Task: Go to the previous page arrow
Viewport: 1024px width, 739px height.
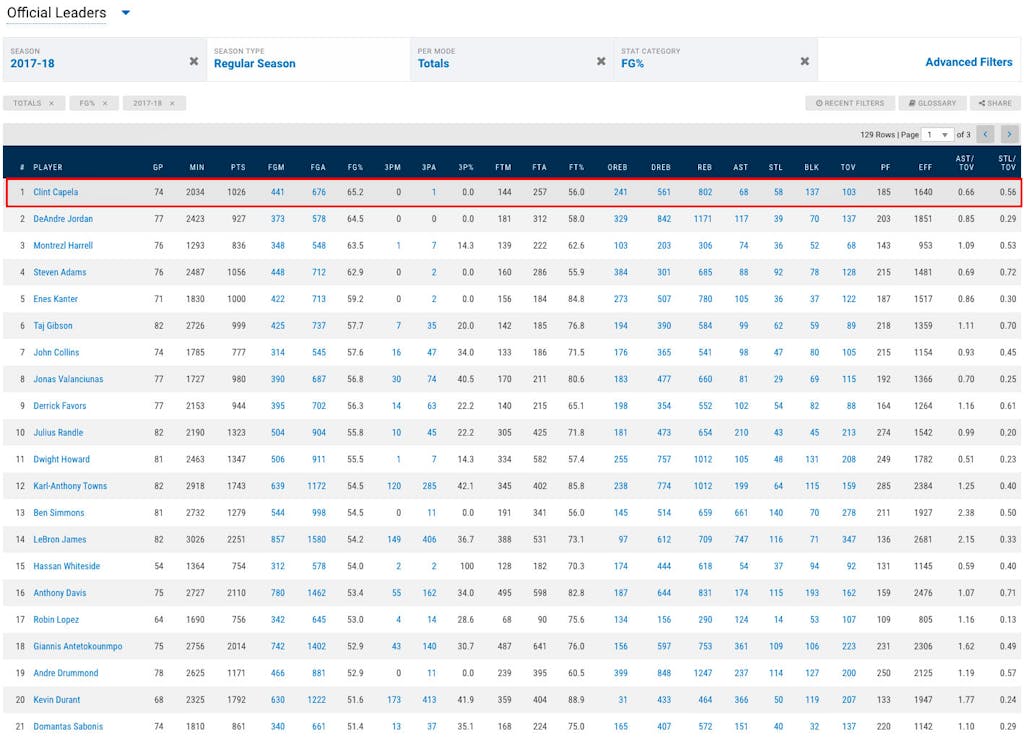Action: (985, 134)
